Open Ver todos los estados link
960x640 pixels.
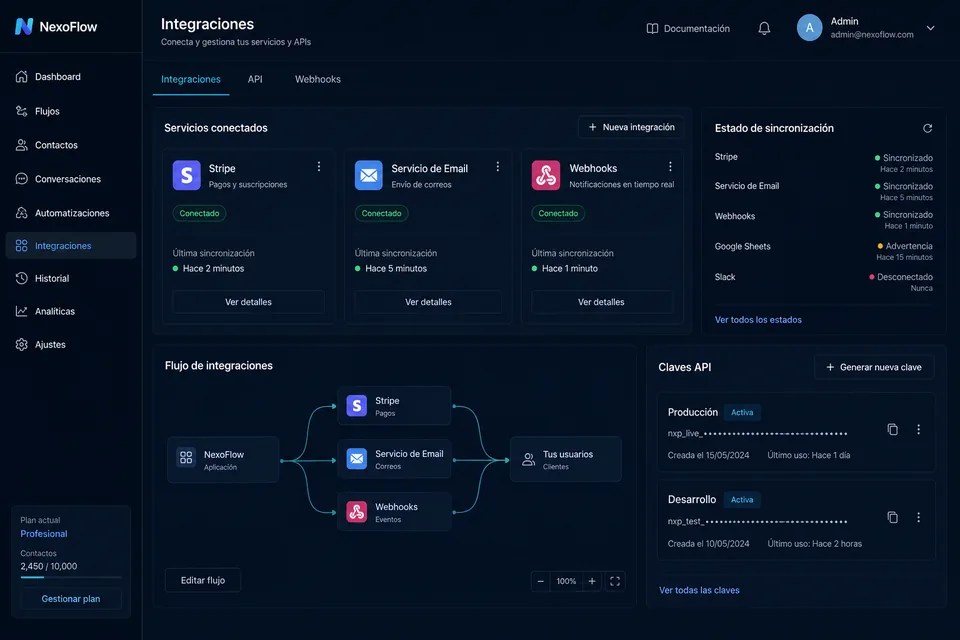[x=758, y=320]
